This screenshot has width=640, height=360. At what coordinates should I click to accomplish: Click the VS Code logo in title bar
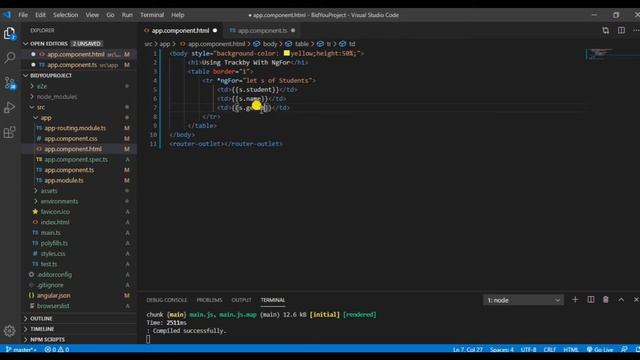7,15
